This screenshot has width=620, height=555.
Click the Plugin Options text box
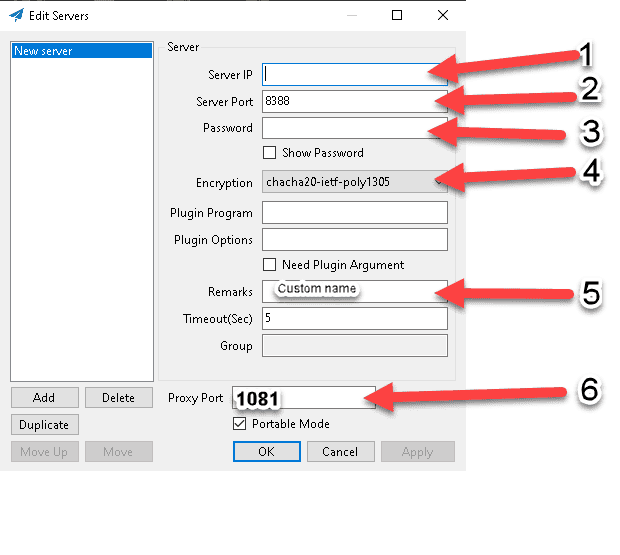point(355,240)
